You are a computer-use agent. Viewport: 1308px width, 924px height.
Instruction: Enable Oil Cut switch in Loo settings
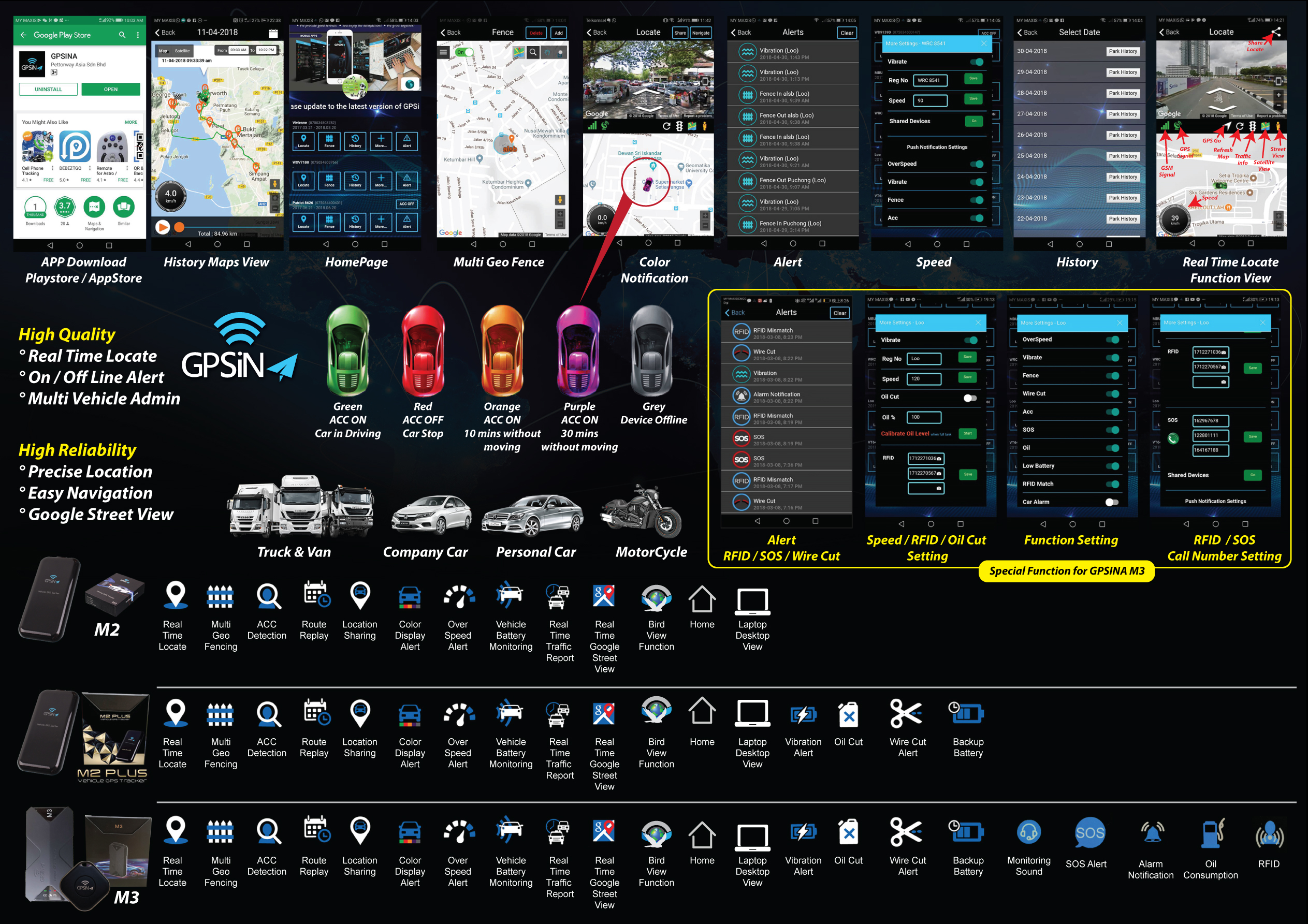click(x=969, y=398)
